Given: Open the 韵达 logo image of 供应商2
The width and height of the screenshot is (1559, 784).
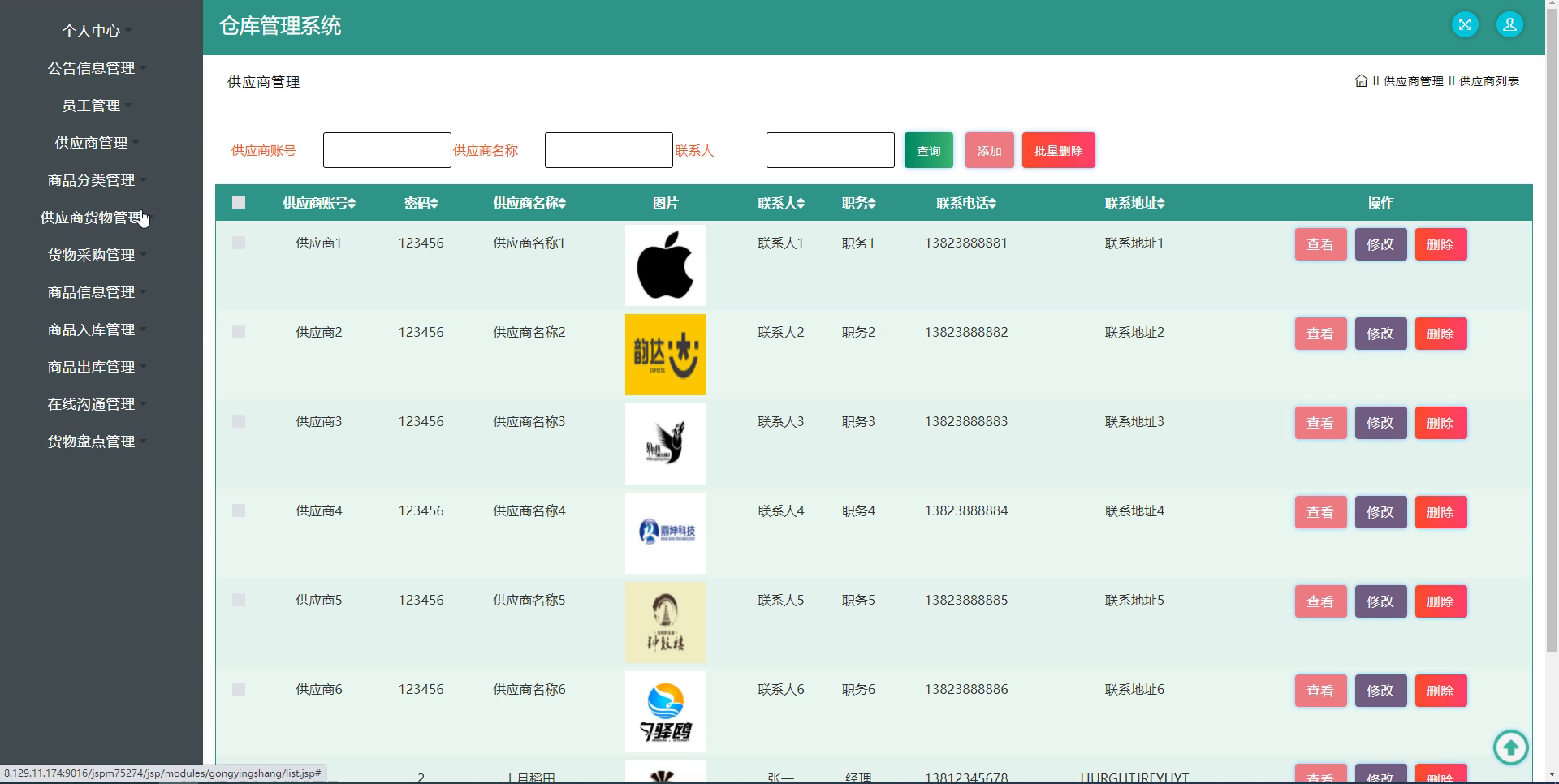Looking at the screenshot, I should click(666, 355).
